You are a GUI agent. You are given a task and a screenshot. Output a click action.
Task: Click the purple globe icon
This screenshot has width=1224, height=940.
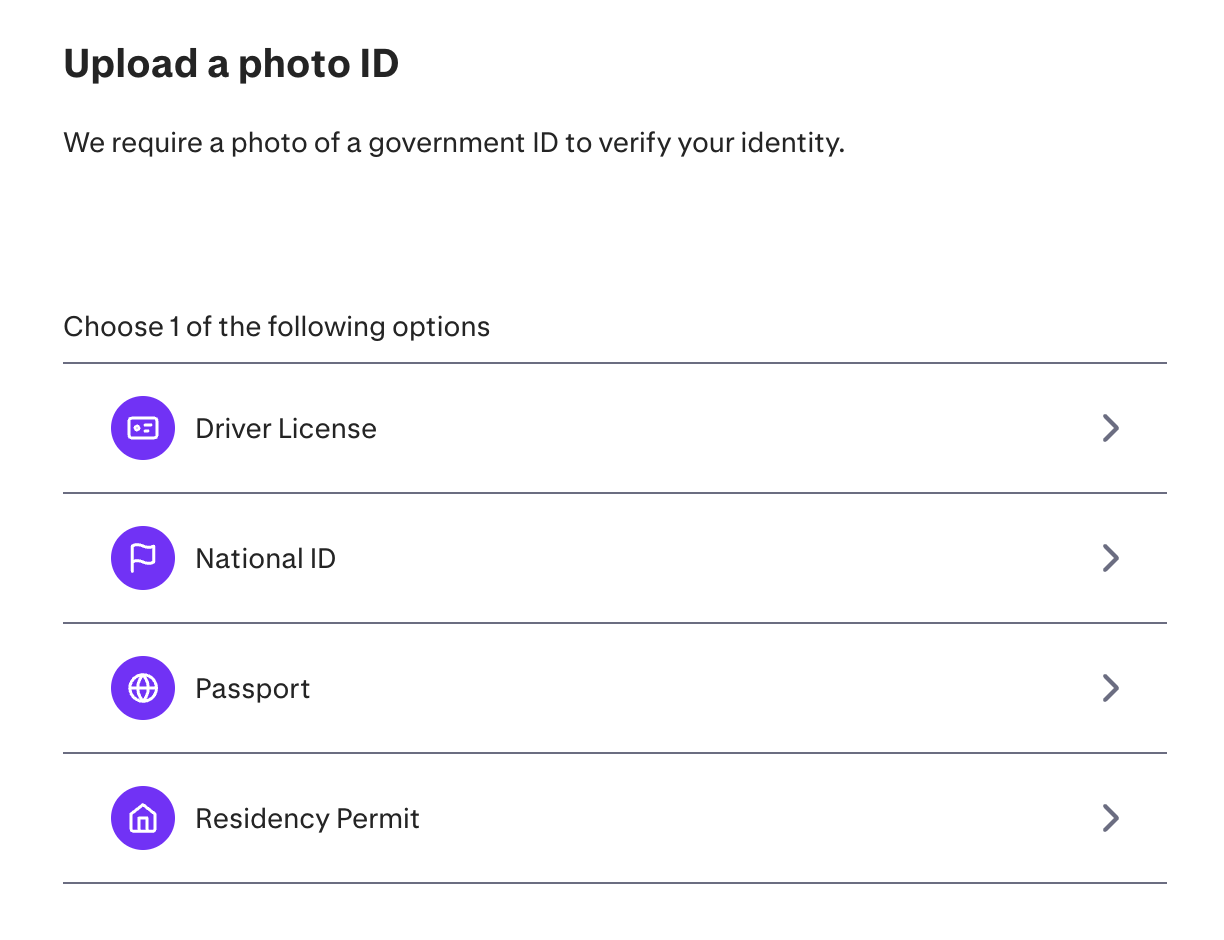click(x=143, y=688)
